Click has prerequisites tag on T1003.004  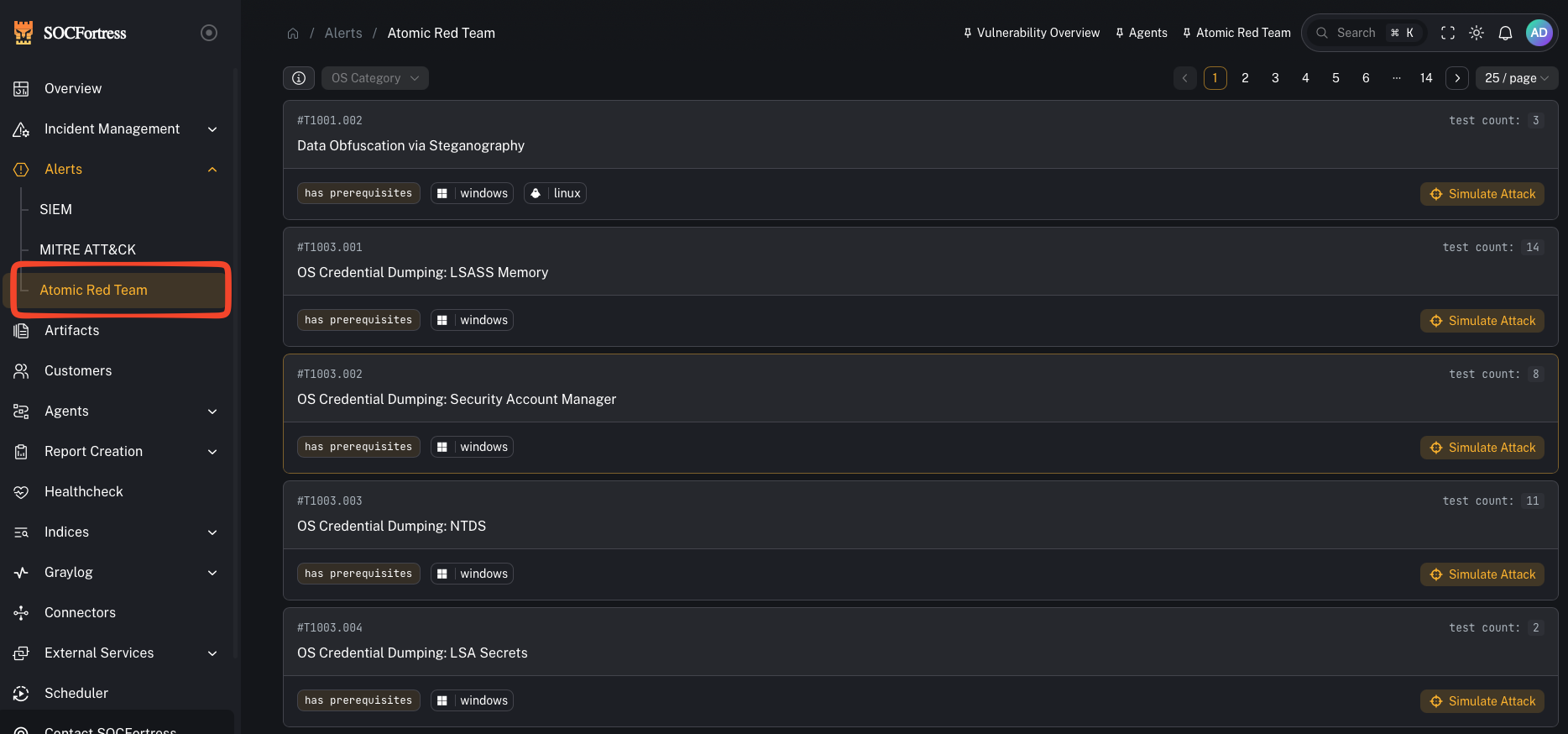tap(358, 700)
